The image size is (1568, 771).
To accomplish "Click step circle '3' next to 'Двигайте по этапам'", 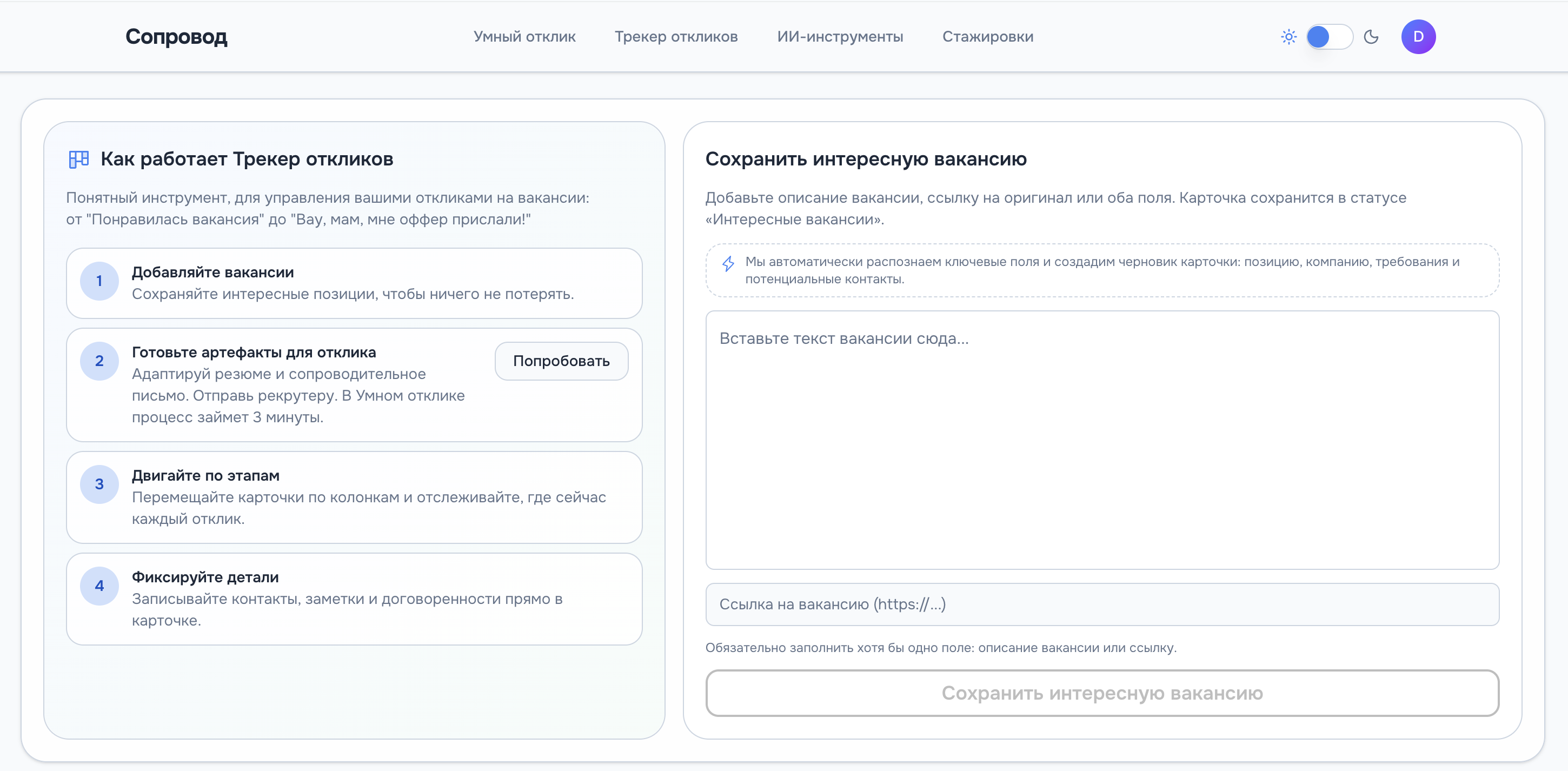I will click(99, 484).
